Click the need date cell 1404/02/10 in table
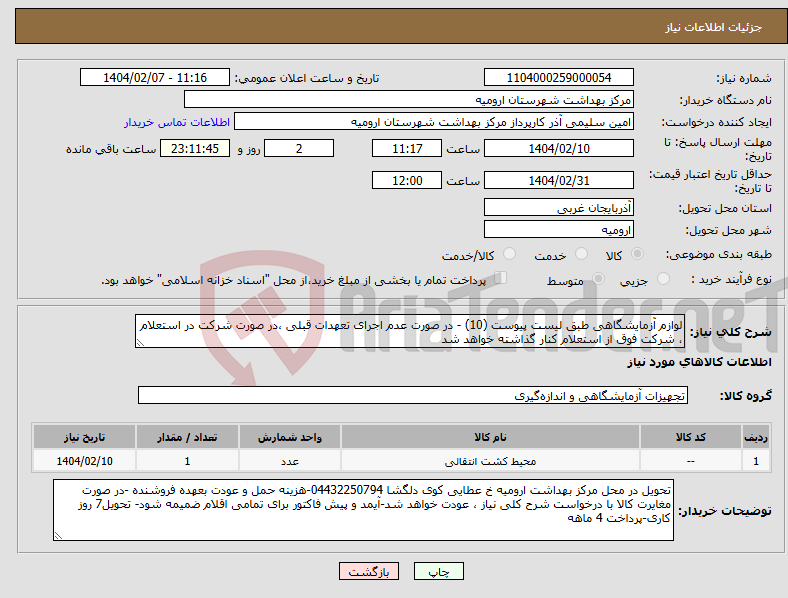Viewport: 788px width, 598px height. [84, 461]
